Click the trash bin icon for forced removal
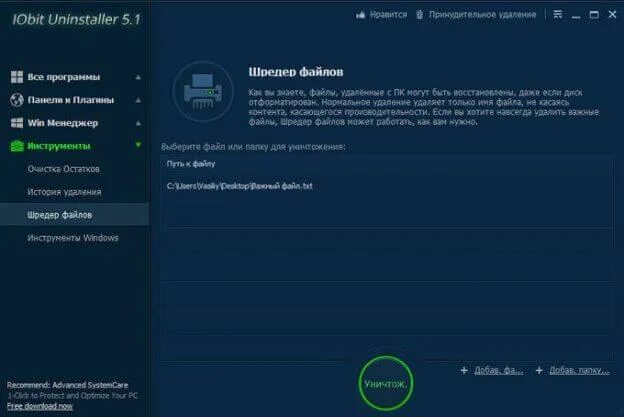The height and width of the screenshot is (417, 624). [419, 15]
